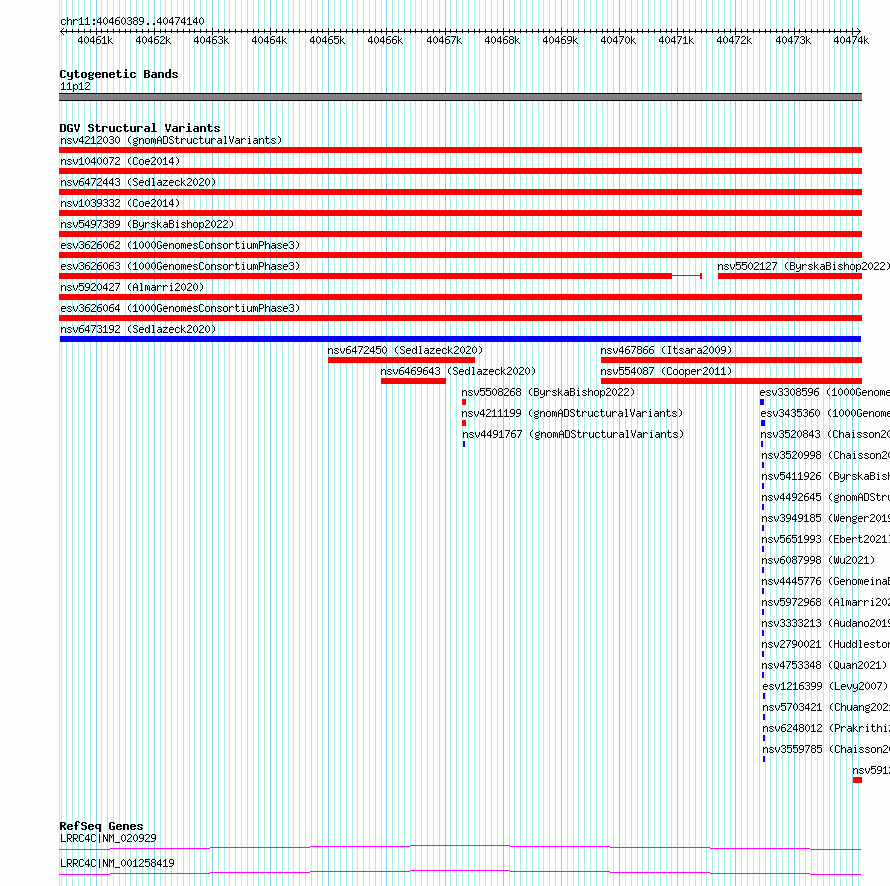Click the nsv4753348 (Quan2021) label

click(x=824, y=665)
